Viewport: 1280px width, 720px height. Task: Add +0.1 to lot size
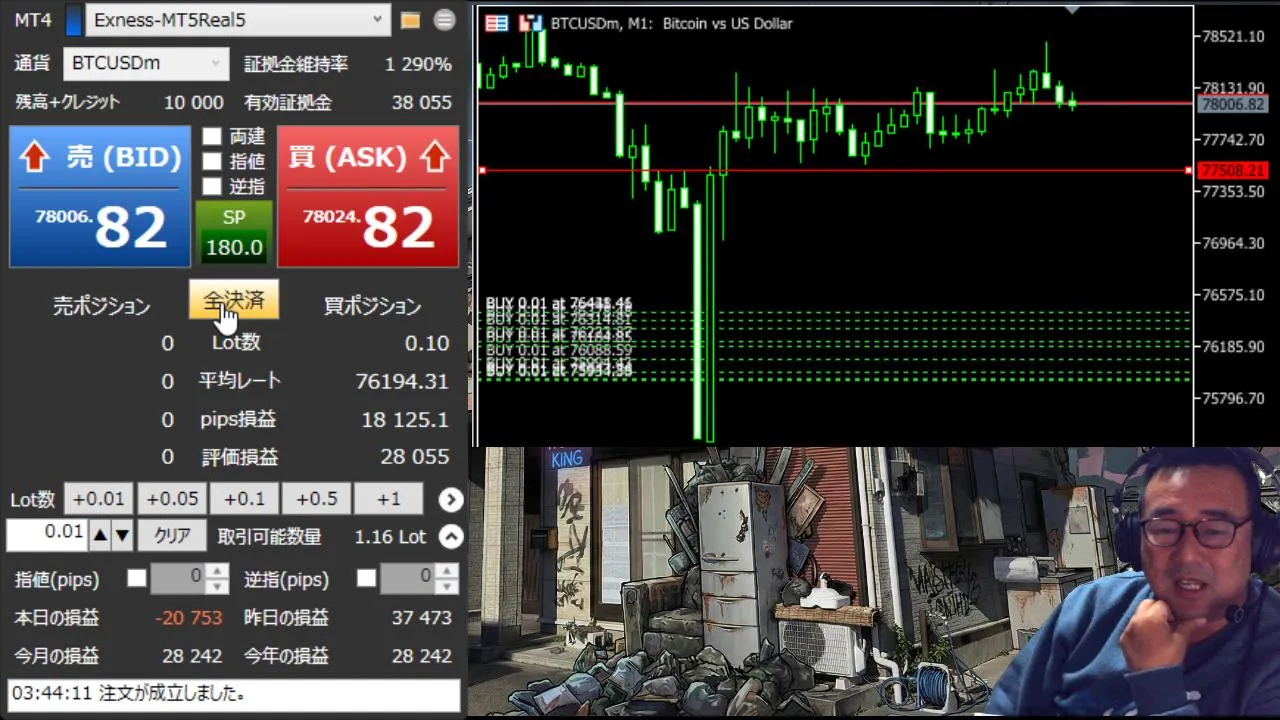tap(244, 499)
